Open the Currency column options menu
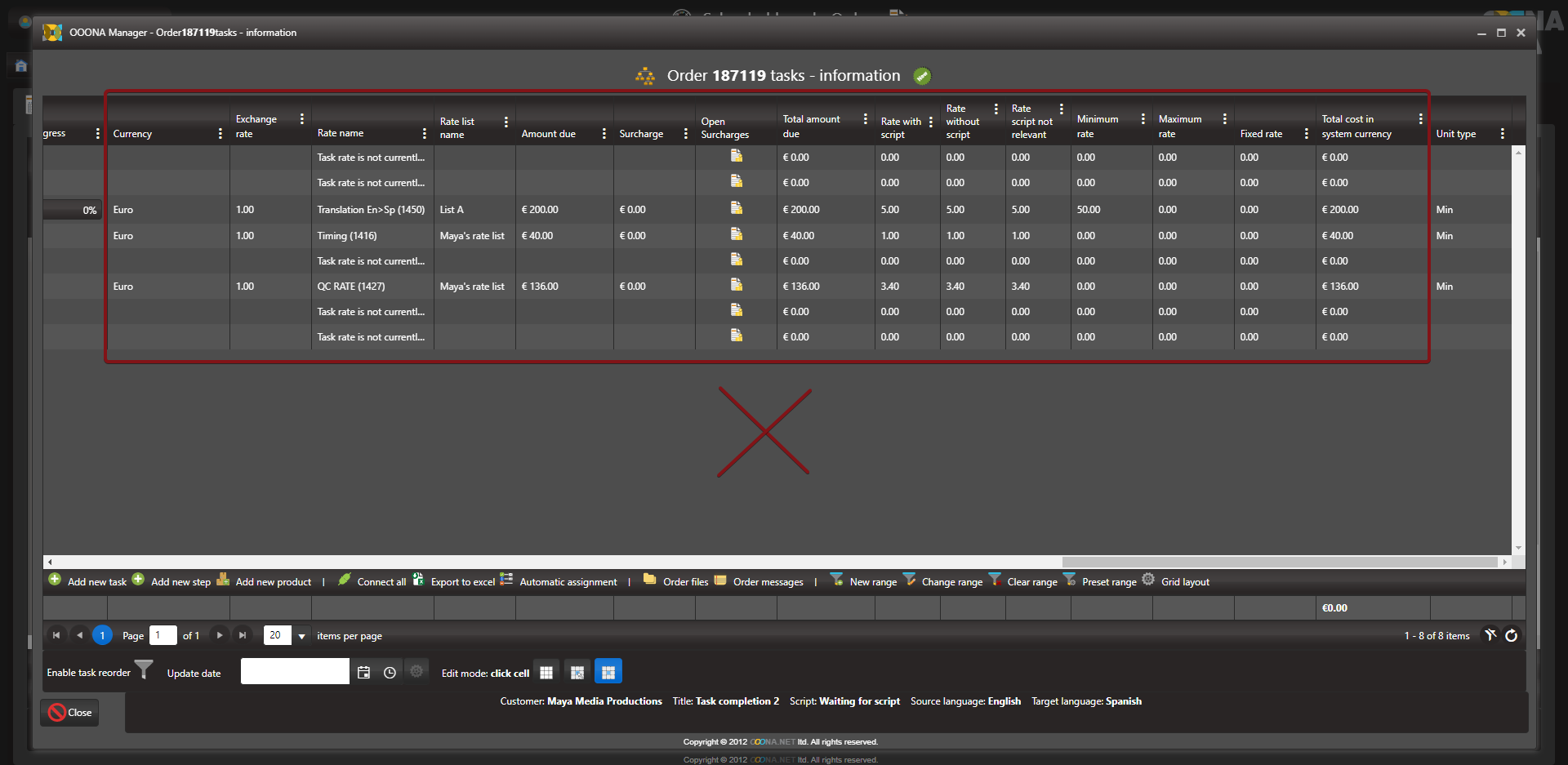The image size is (1568, 765). (220, 134)
